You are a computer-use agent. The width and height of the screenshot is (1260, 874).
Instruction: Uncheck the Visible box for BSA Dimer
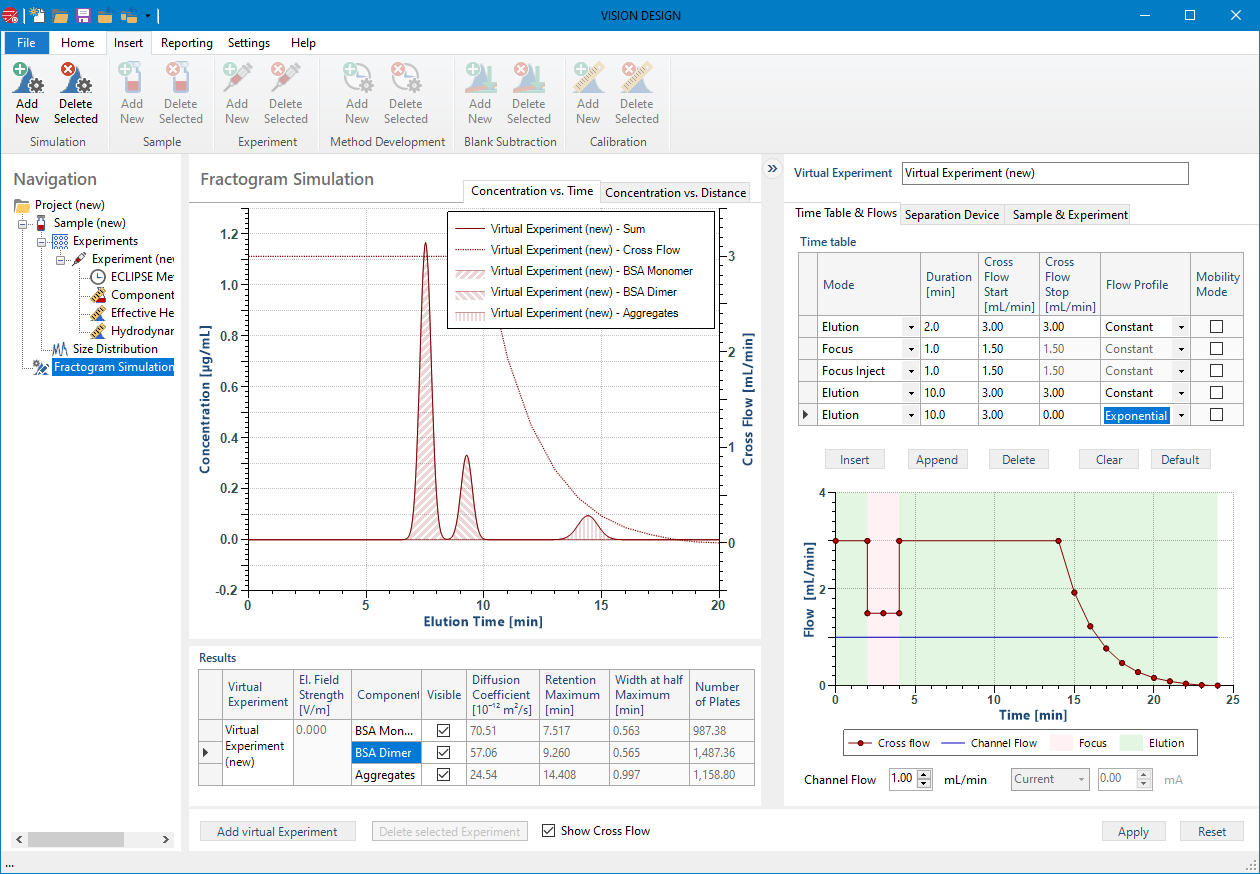coord(443,753)
